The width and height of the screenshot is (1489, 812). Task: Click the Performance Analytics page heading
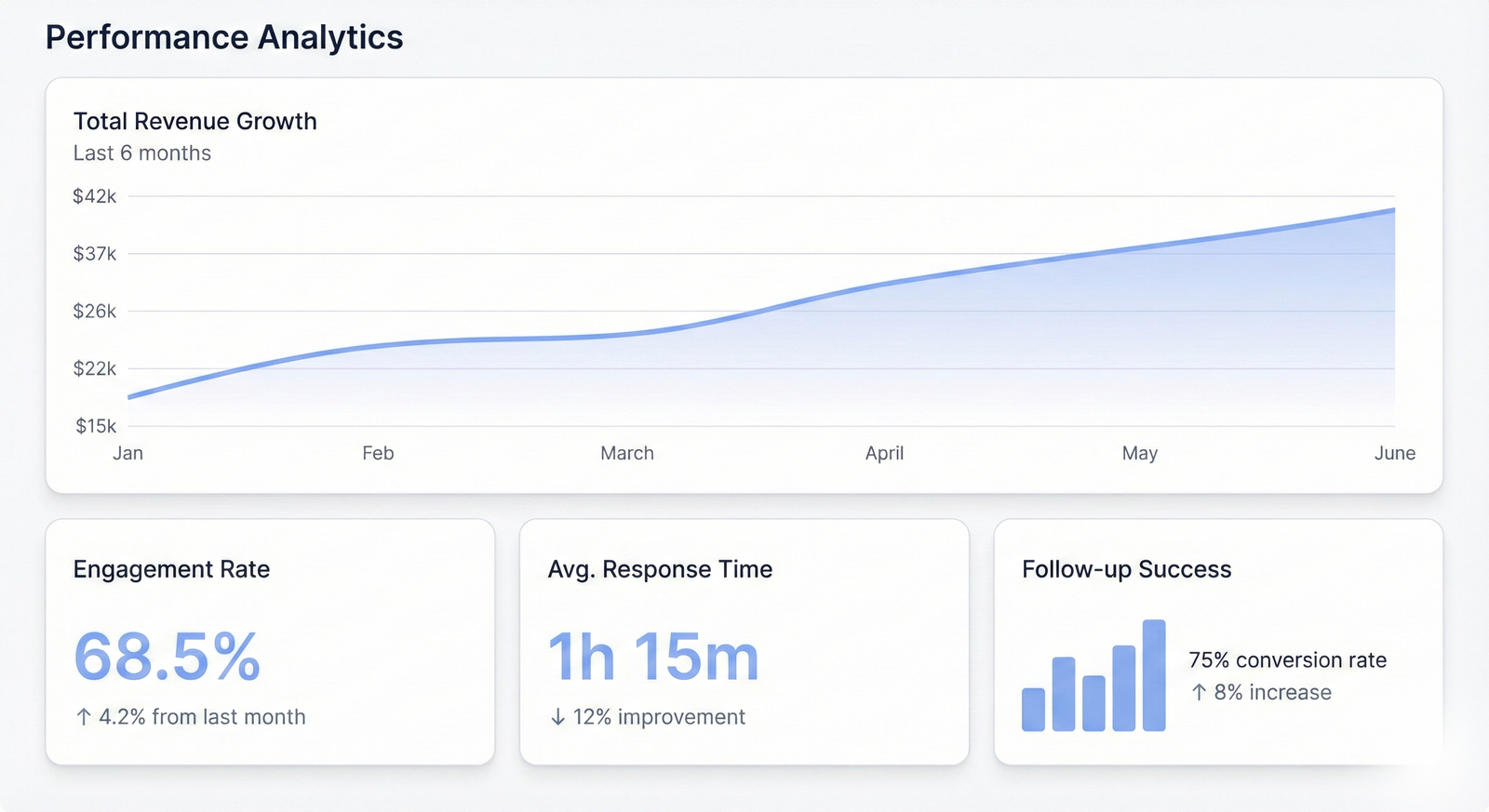224,37
